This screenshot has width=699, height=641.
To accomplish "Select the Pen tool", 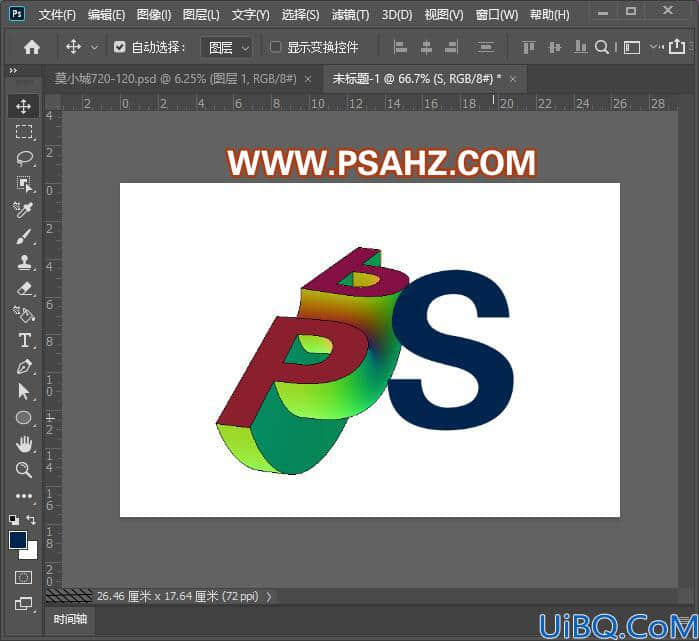I will (23, 366).
